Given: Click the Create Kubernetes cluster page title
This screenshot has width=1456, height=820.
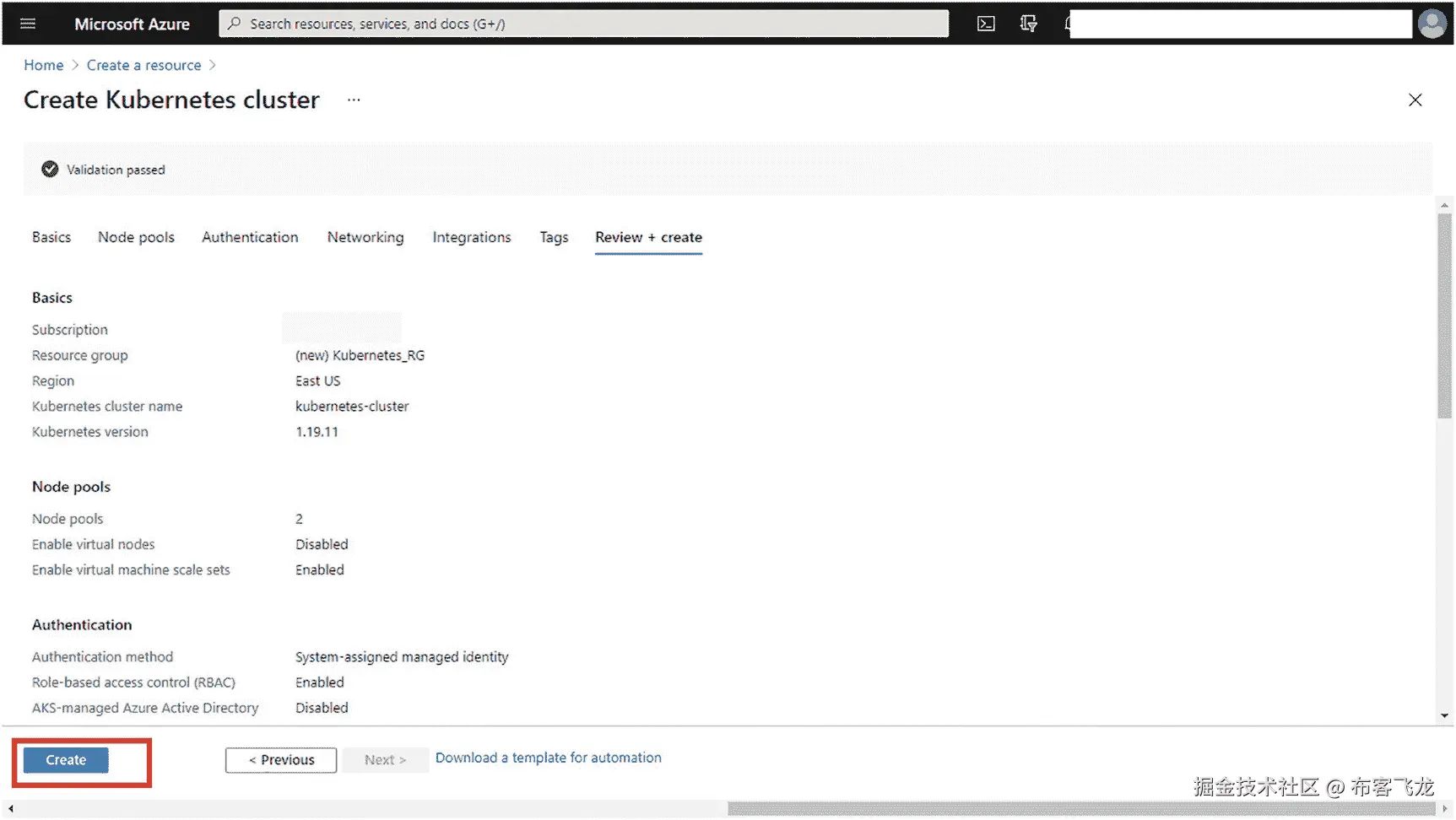Looking at the screenshot, I should point(171,100).
